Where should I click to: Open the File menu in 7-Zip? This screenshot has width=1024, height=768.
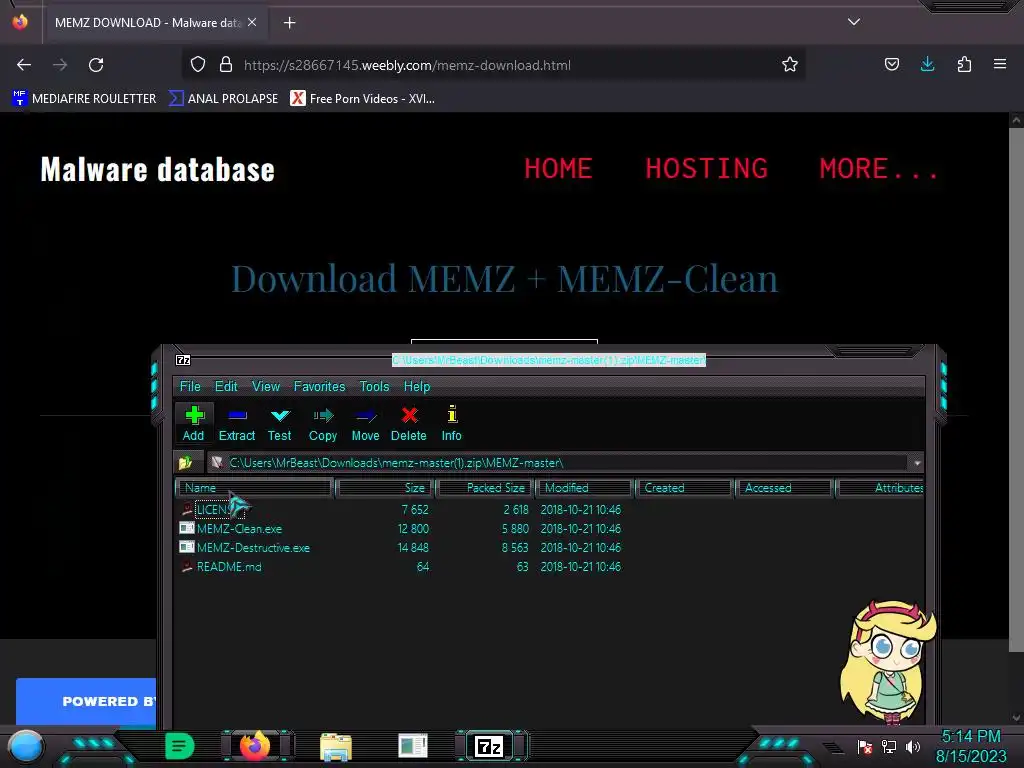[190, 387]
